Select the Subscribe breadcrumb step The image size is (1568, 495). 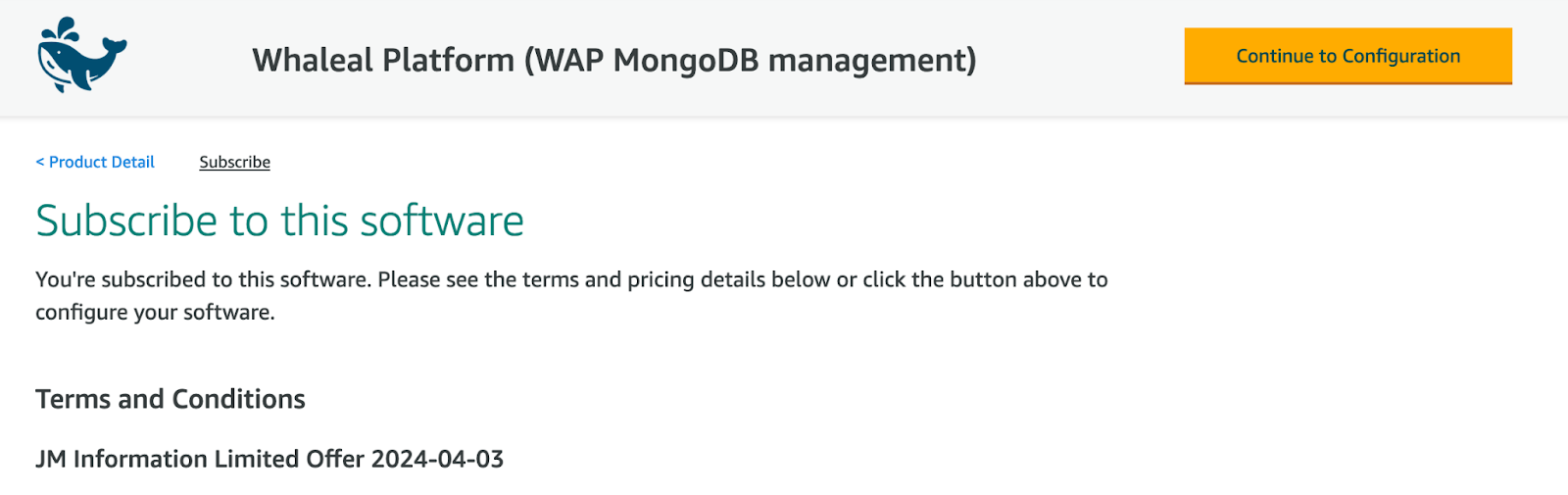point(235,162)
